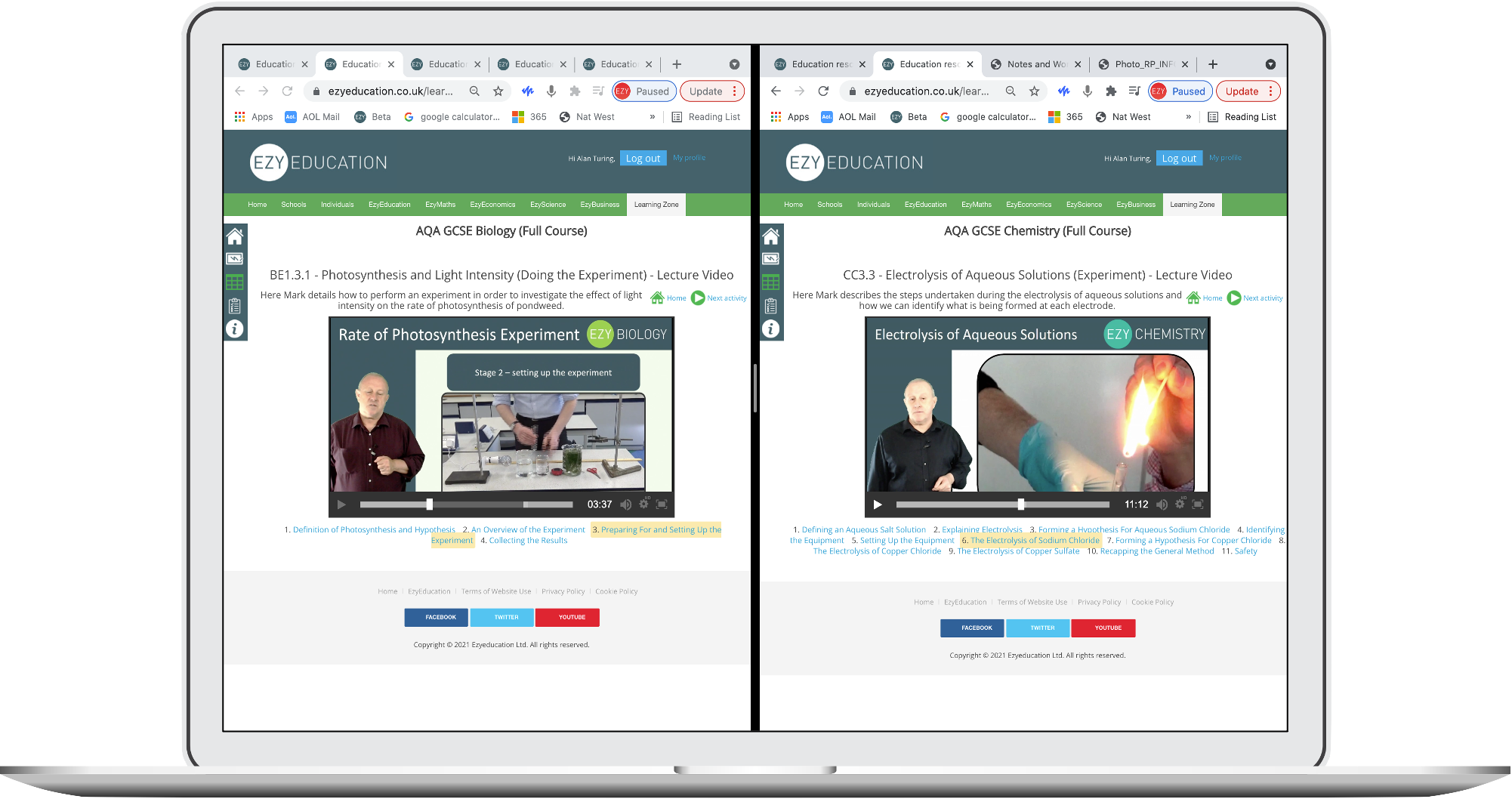Viewport: 1512px width, 799px height.
Task: Open settings gear on Photosynthesis video player
Action: [x=643, y=504]
